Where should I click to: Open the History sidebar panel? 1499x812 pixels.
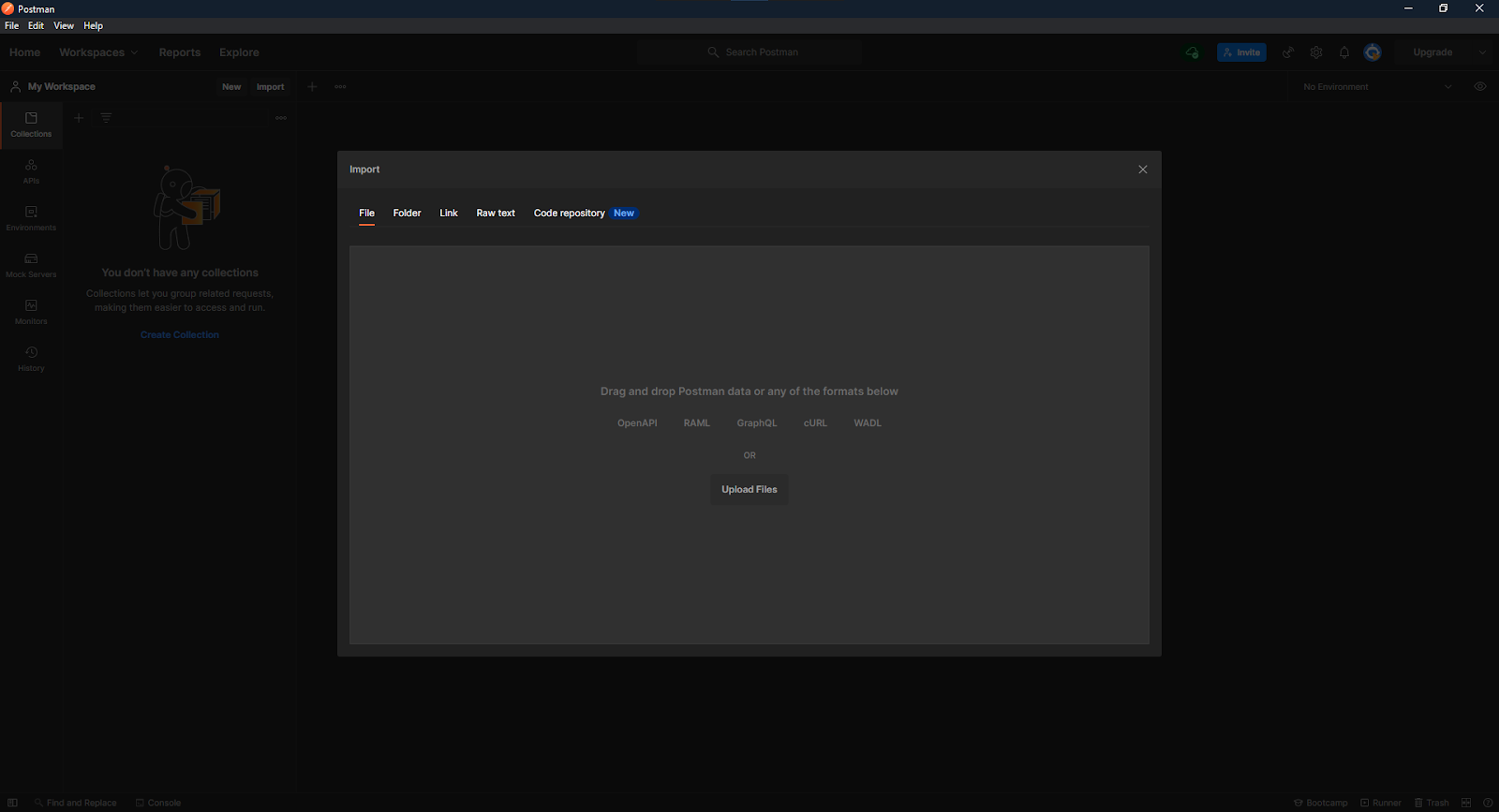click(x=31, y=360)
